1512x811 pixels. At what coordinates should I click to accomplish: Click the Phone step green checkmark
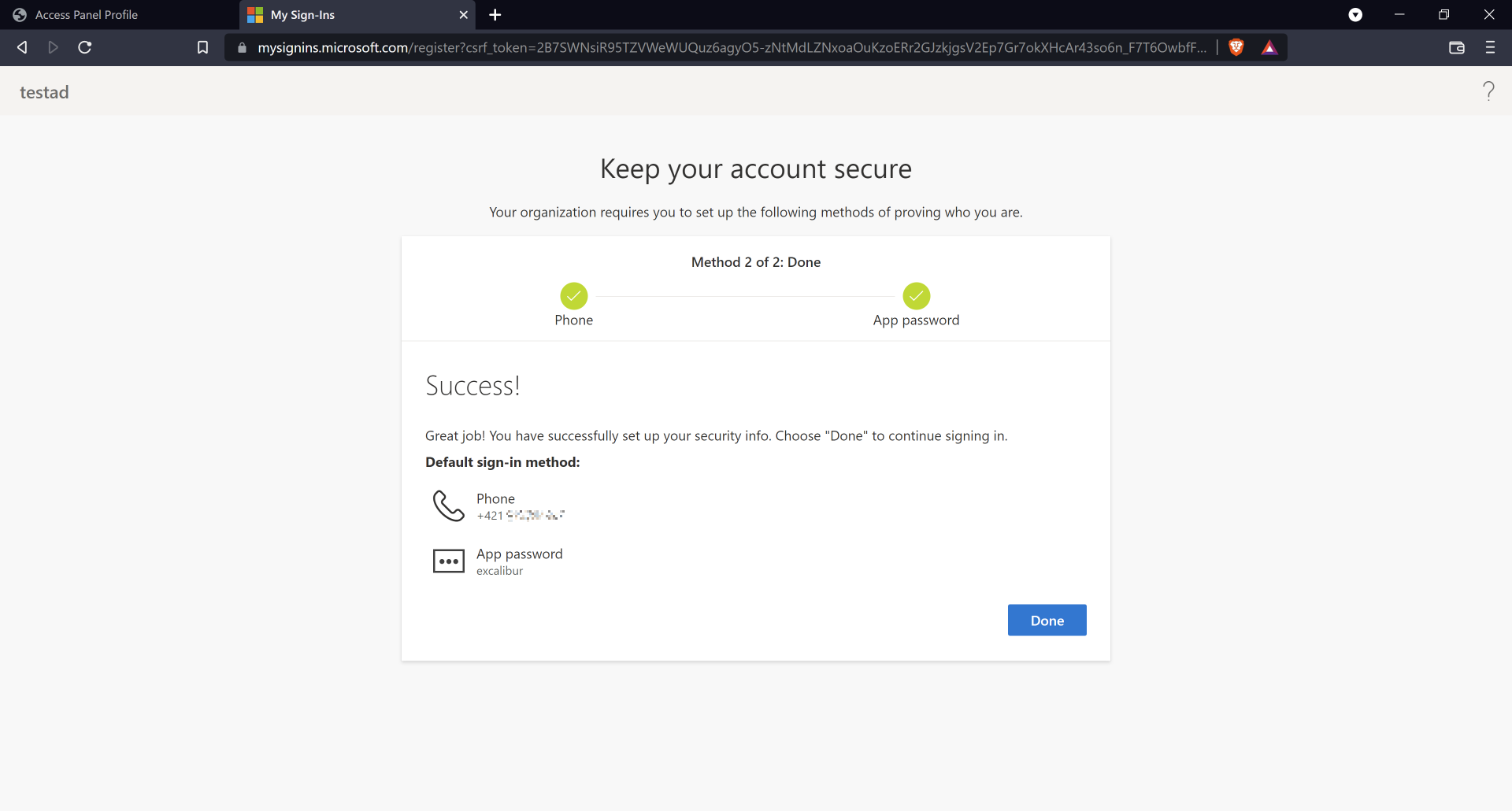point(573,296)
